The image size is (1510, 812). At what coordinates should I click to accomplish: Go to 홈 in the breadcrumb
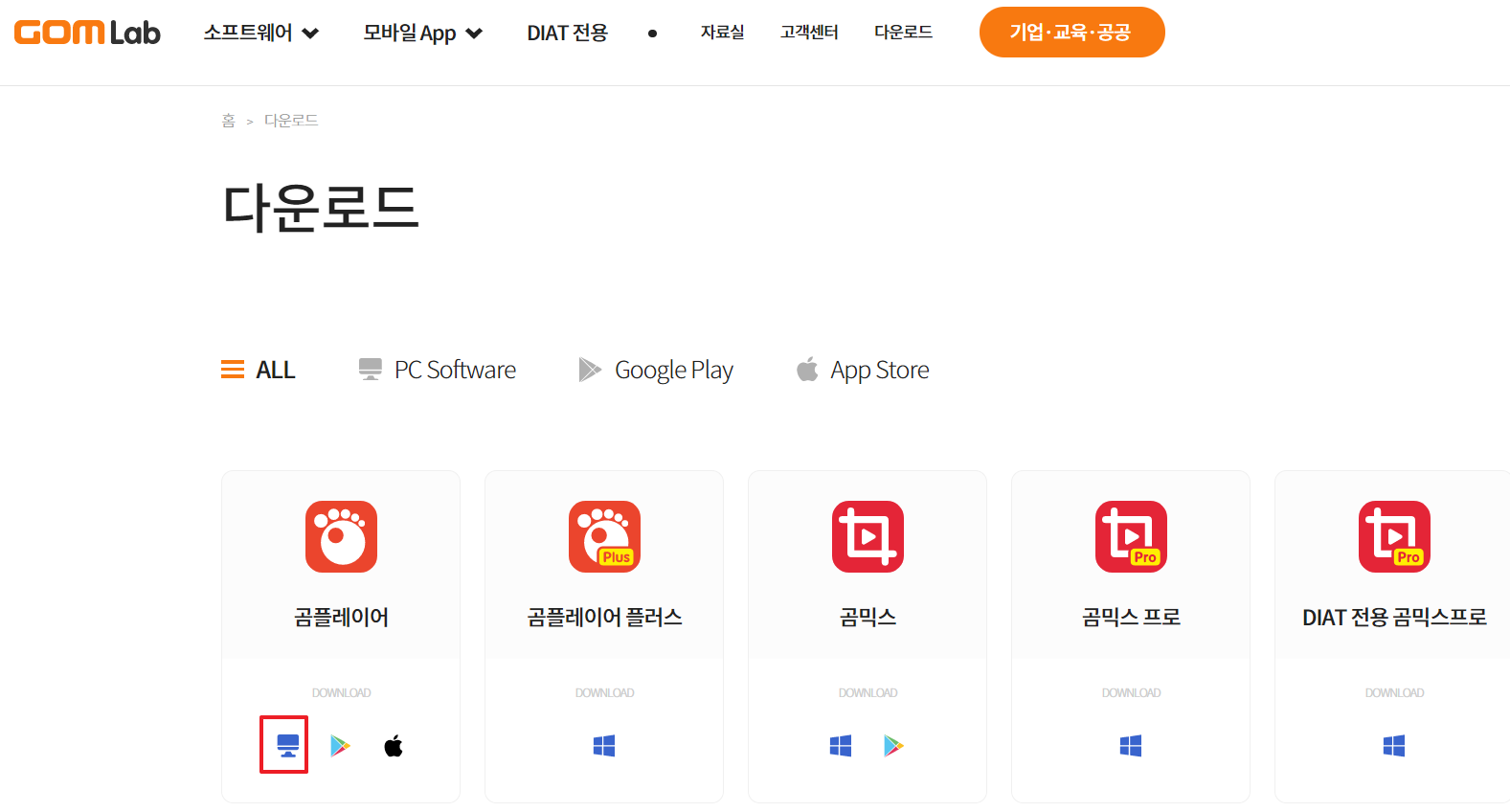tap(228, 121)
